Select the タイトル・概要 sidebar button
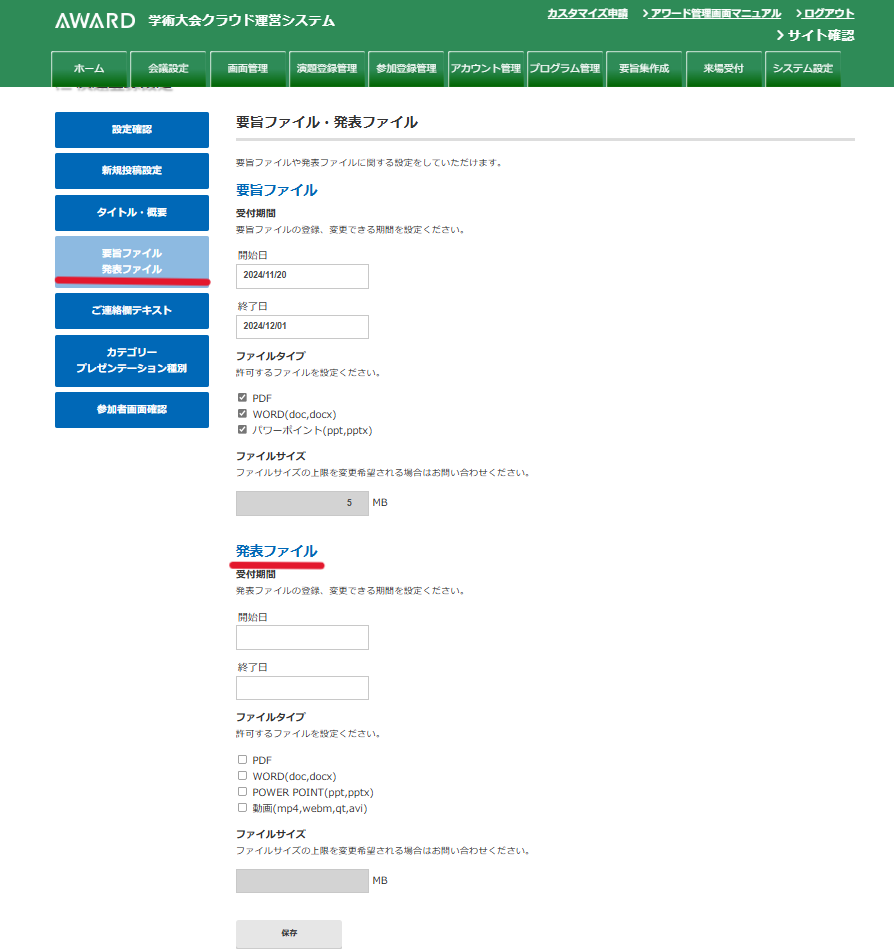 point(132,212)
